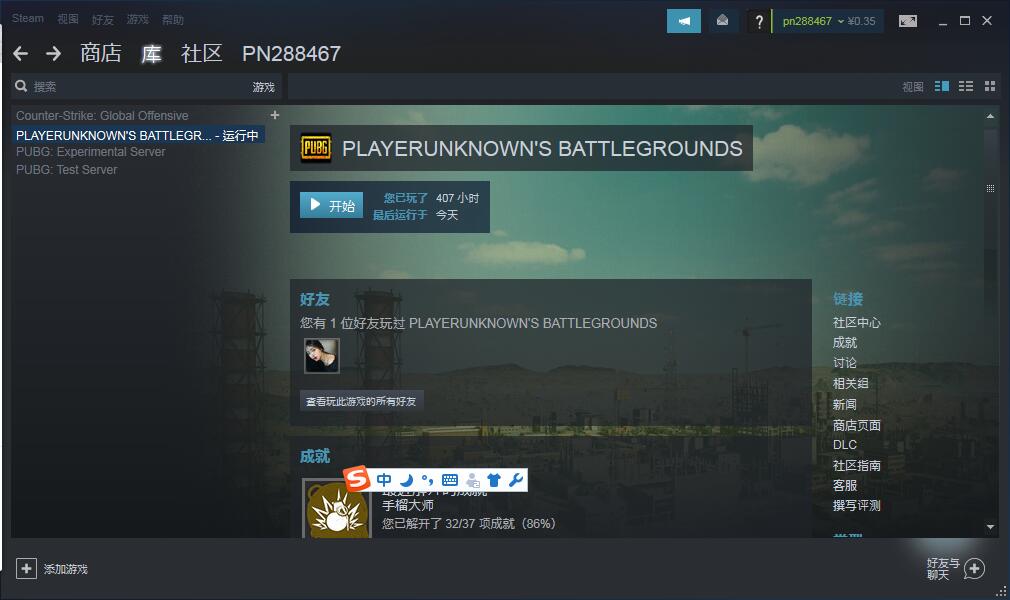
Task: Open the 视图 menu
Action: [68, 19]
